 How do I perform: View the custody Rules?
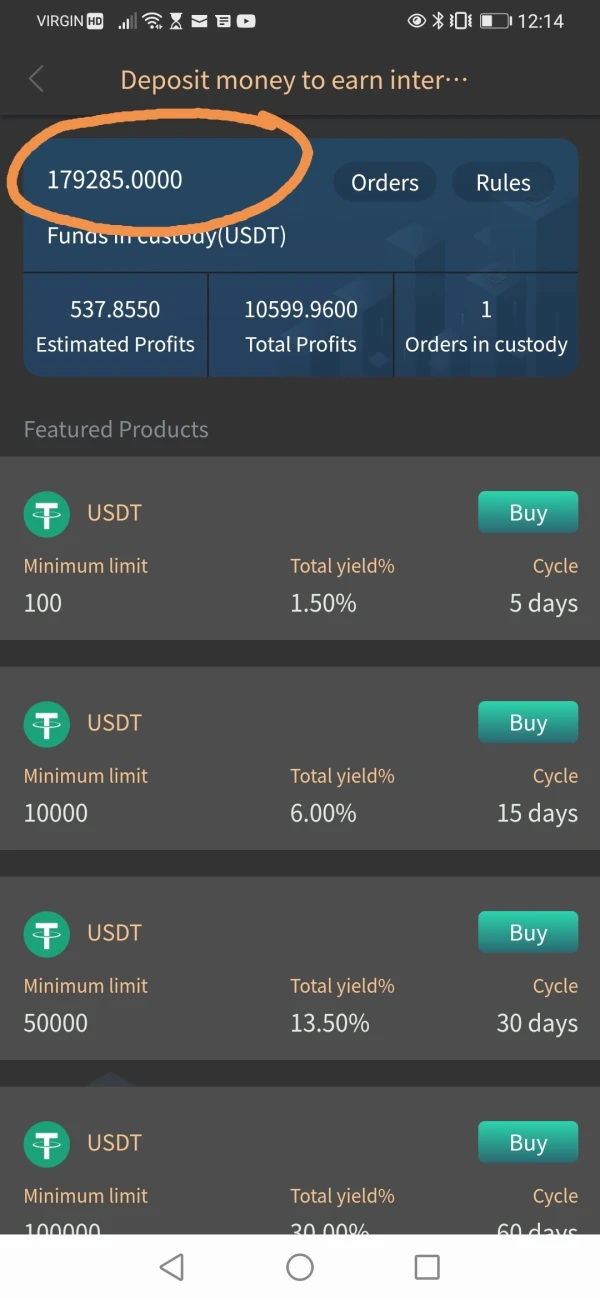click(x=502, y=183)
